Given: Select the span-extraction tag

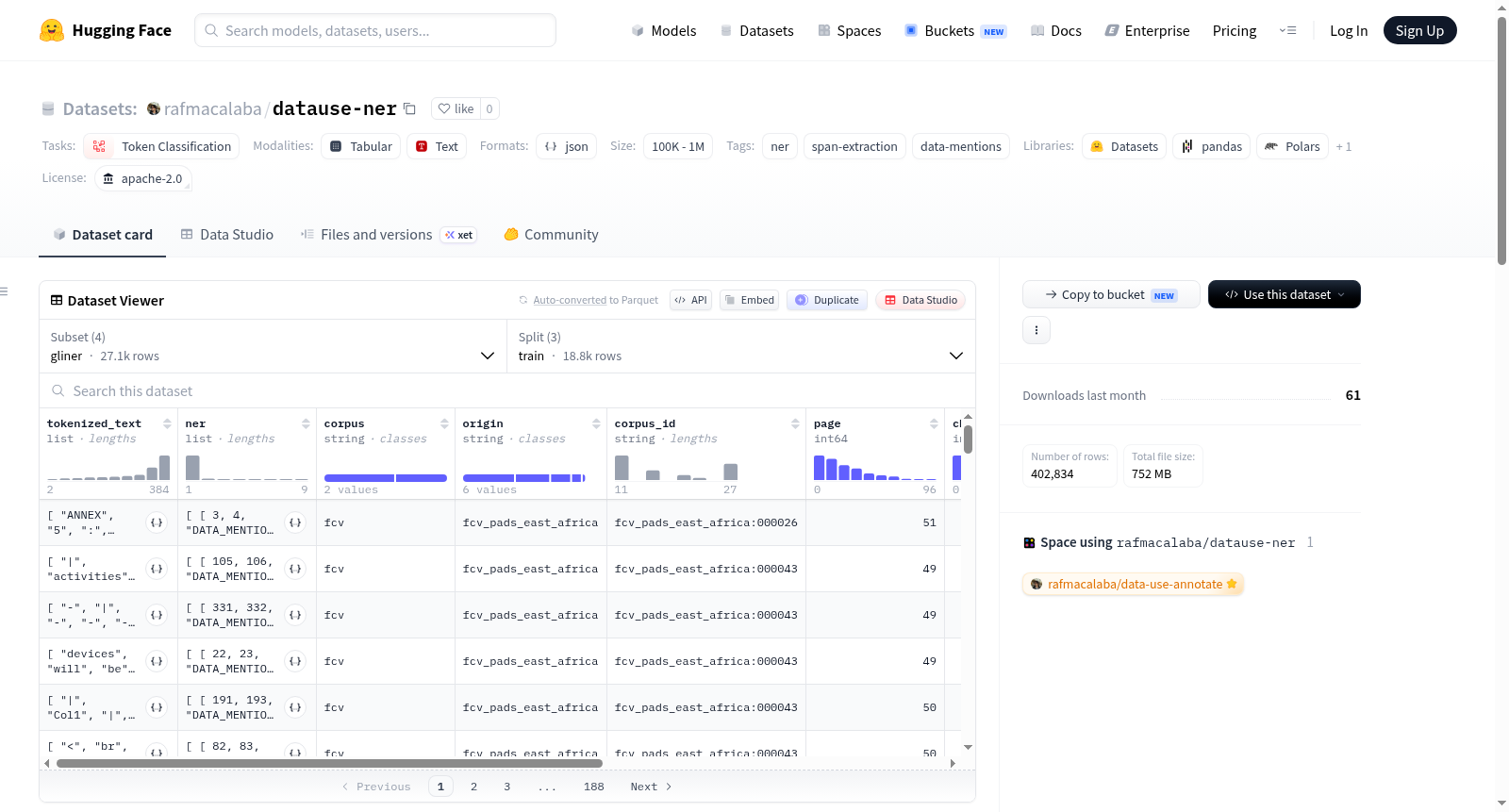Looking at the screenshot, I should pos(854,146).
